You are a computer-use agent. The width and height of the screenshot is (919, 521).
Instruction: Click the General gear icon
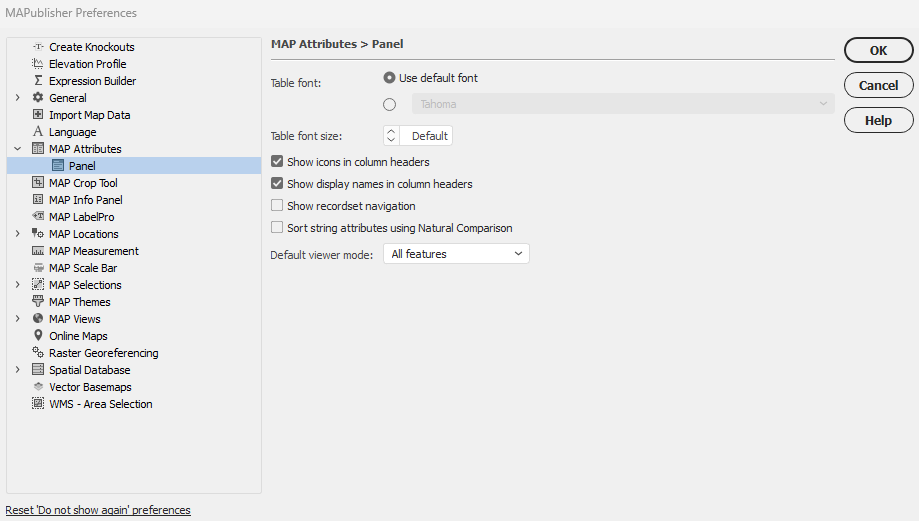point(38,97)
